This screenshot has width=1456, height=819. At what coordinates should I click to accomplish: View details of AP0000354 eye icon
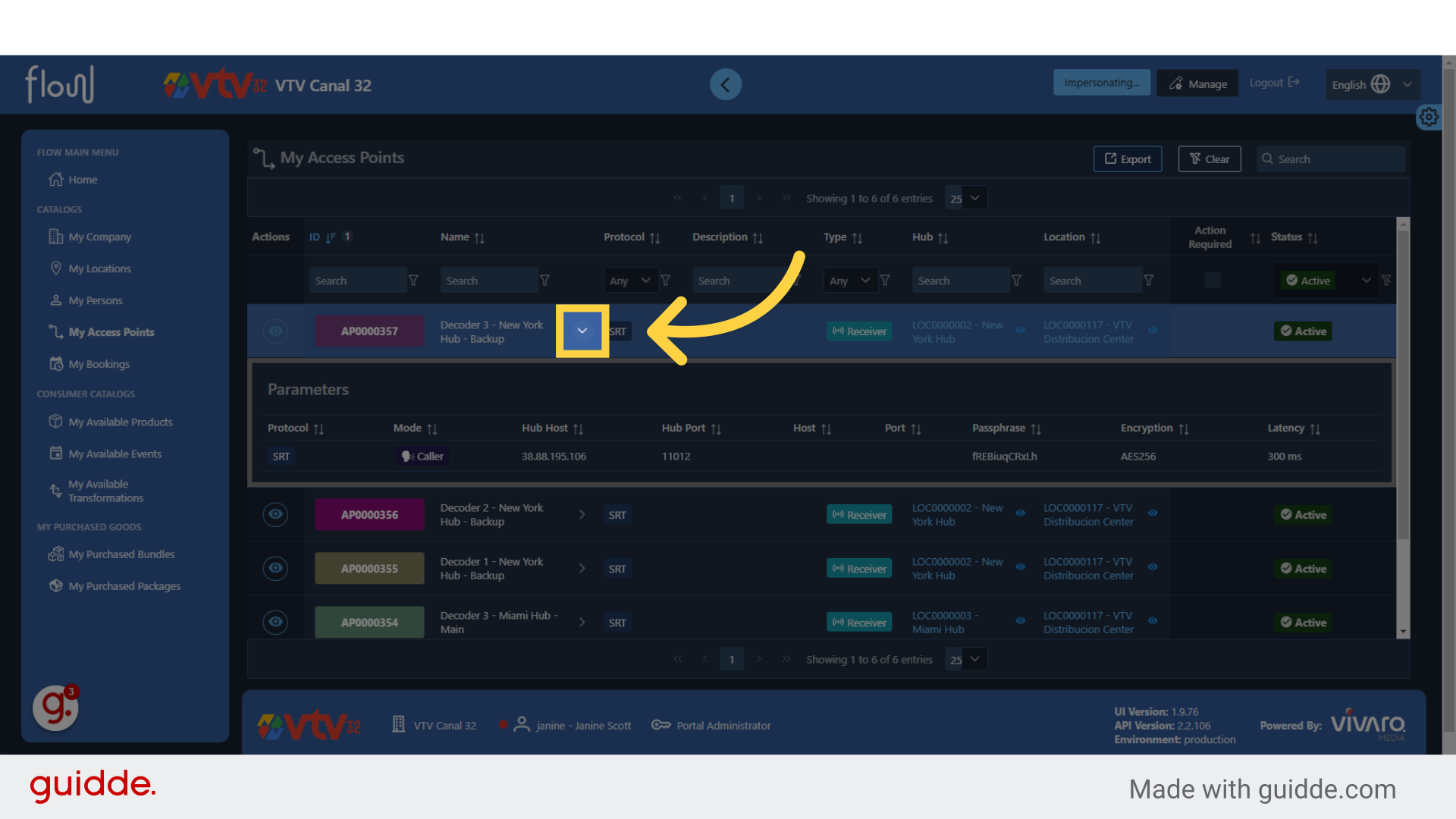275,622
